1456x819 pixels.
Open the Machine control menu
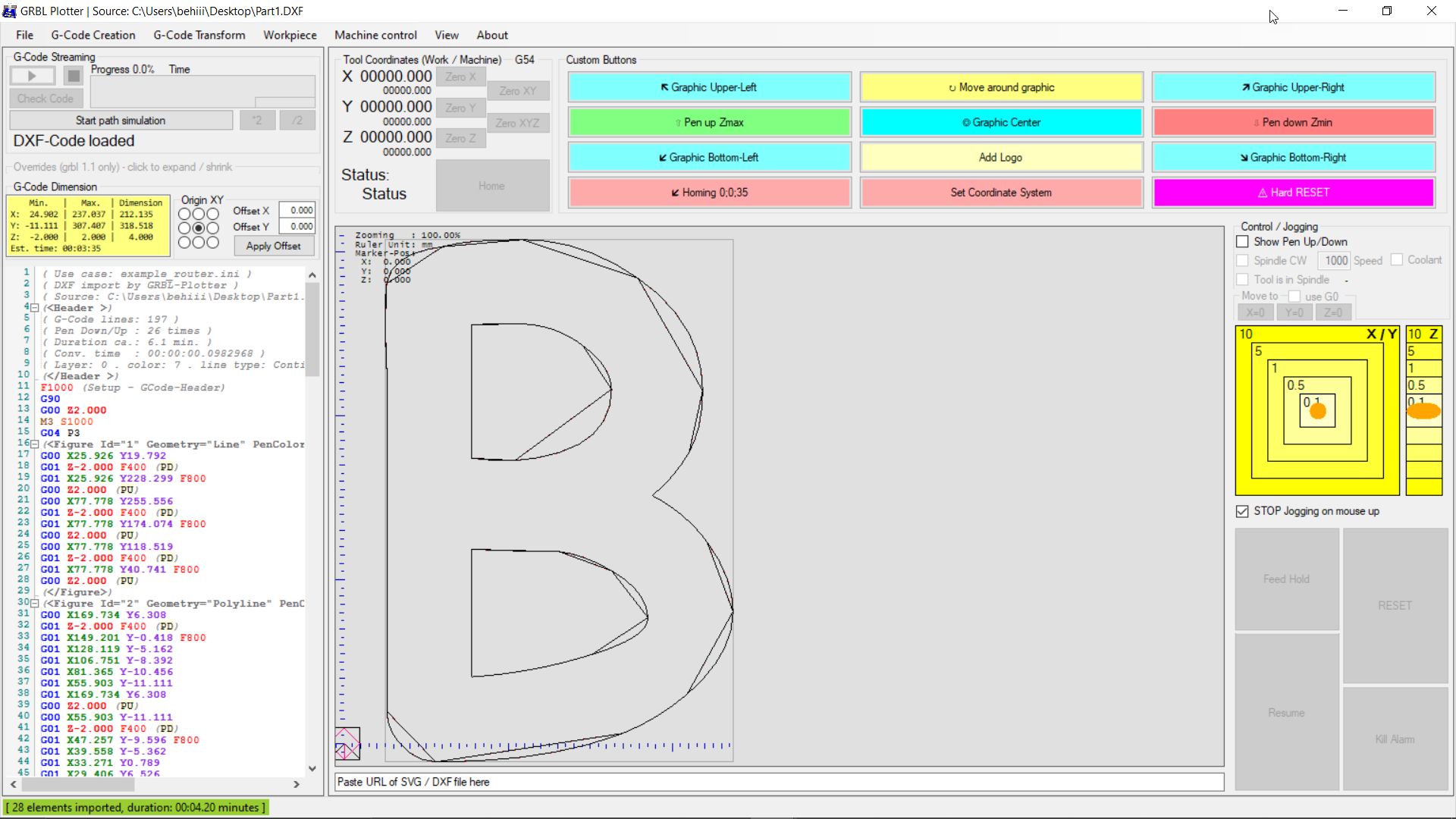(x=375, y=35)
